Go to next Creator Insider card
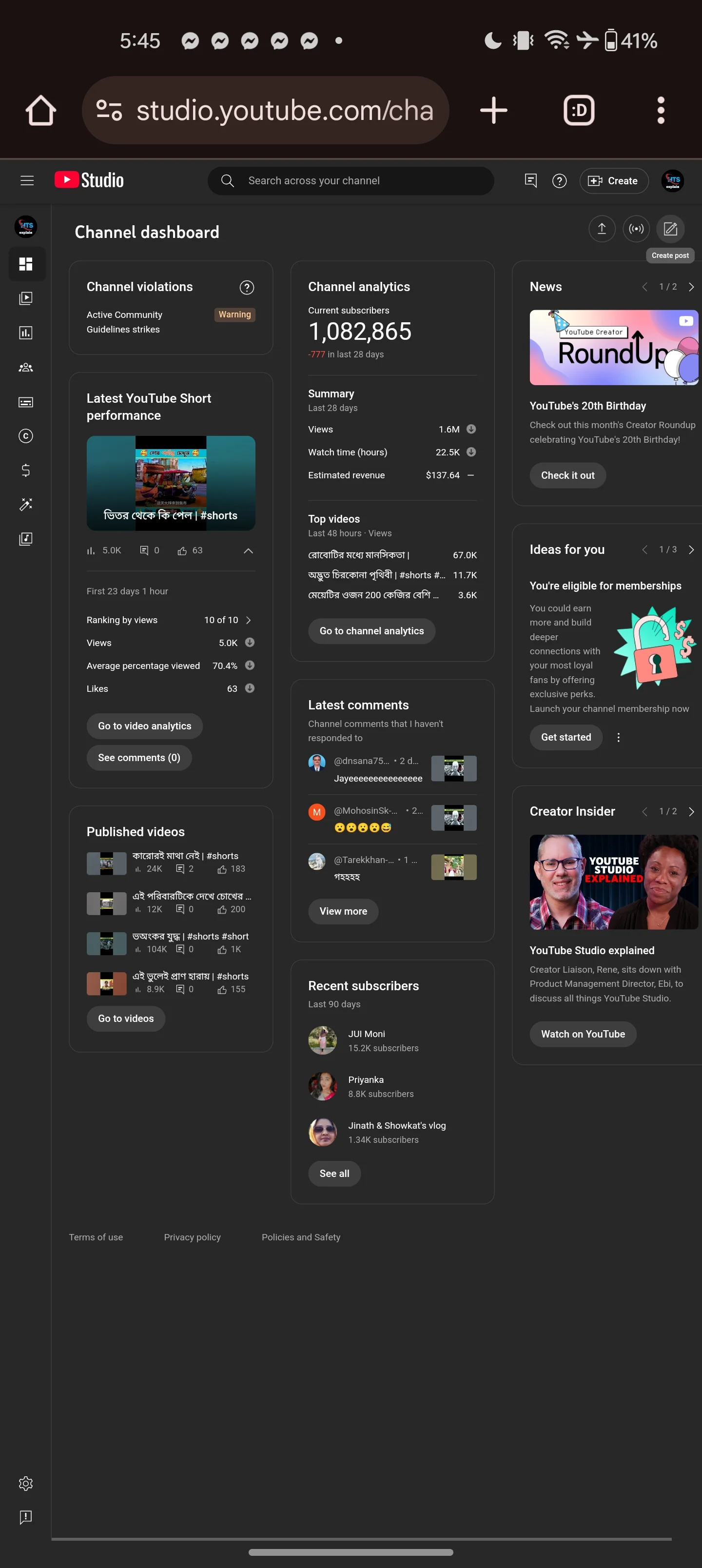The image size is (702, 1568). (x=691, y=811)
